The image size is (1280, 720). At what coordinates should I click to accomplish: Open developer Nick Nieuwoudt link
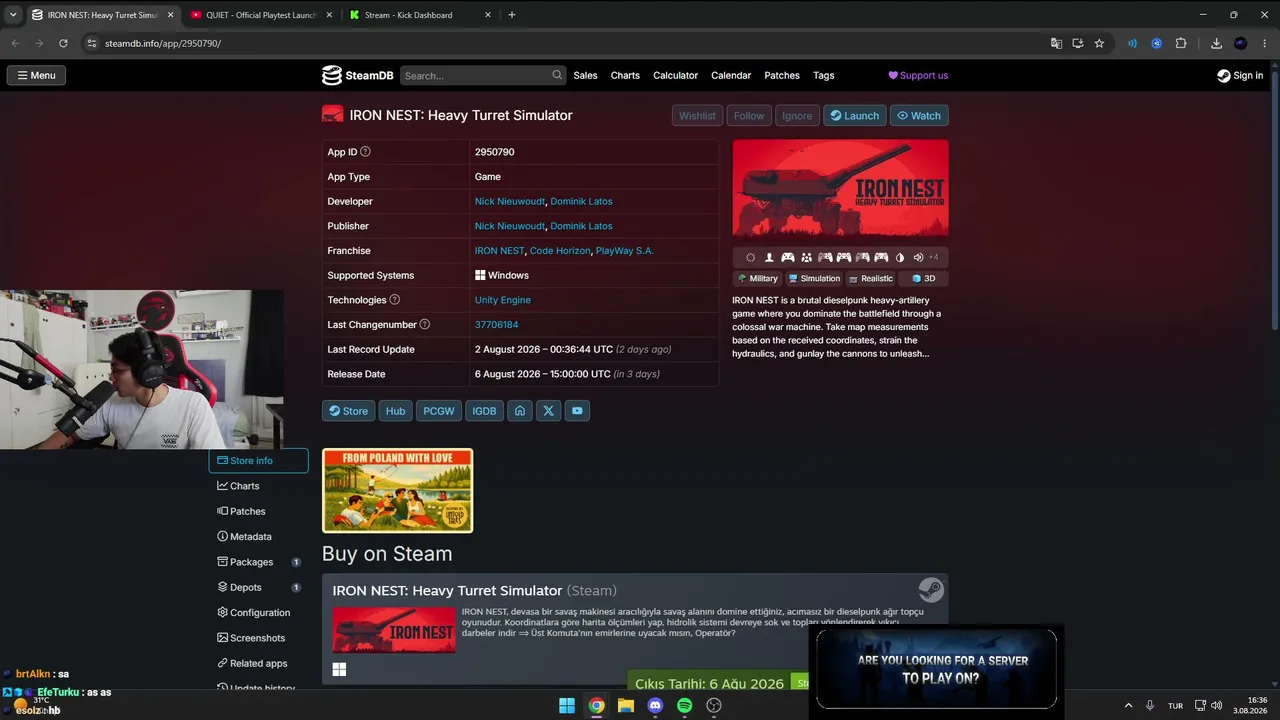(510, 201)
